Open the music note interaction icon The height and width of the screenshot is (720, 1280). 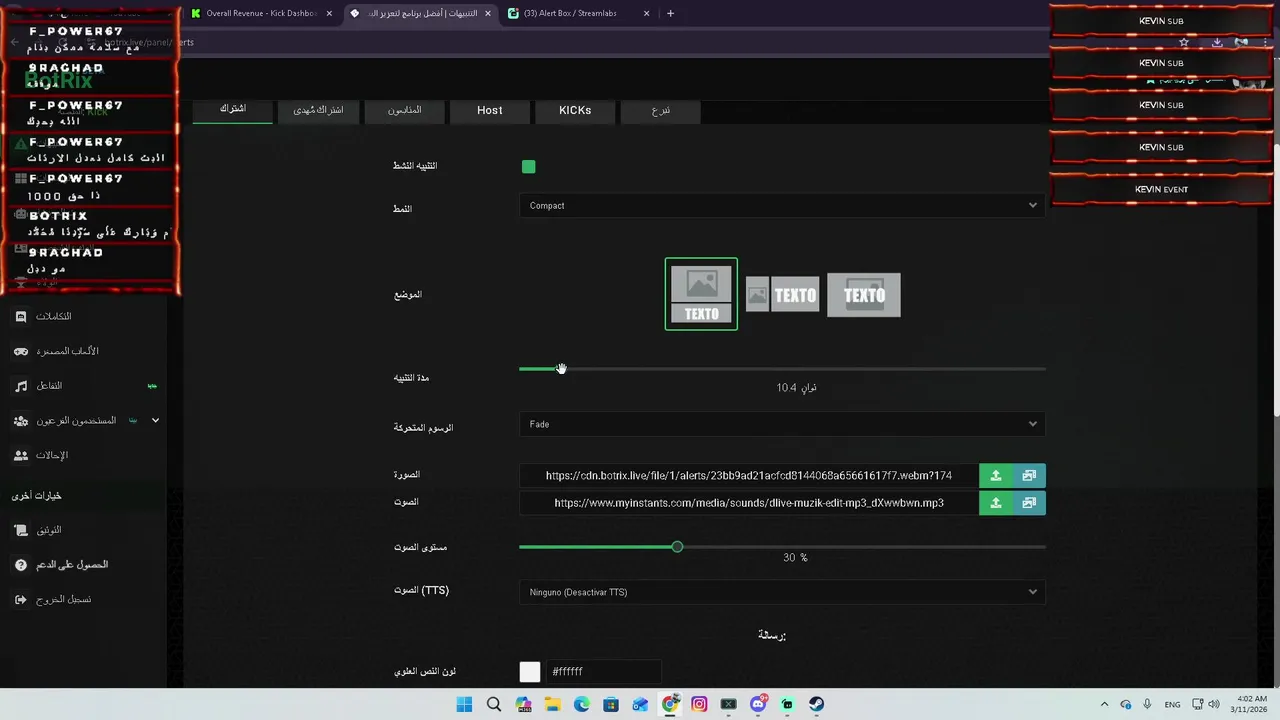[x=21, y=386]
